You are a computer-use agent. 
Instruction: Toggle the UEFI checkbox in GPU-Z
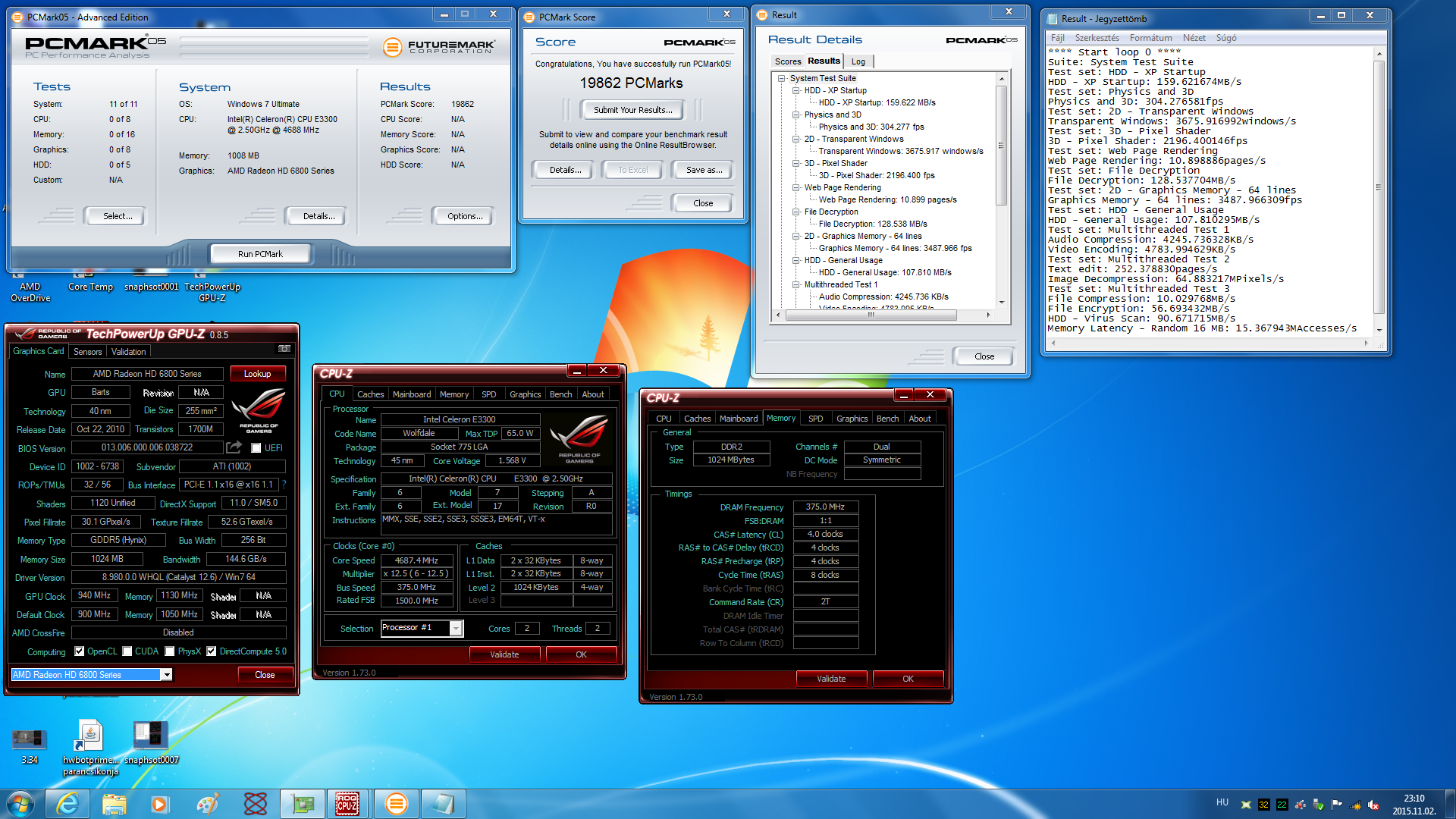click(256, 448)
